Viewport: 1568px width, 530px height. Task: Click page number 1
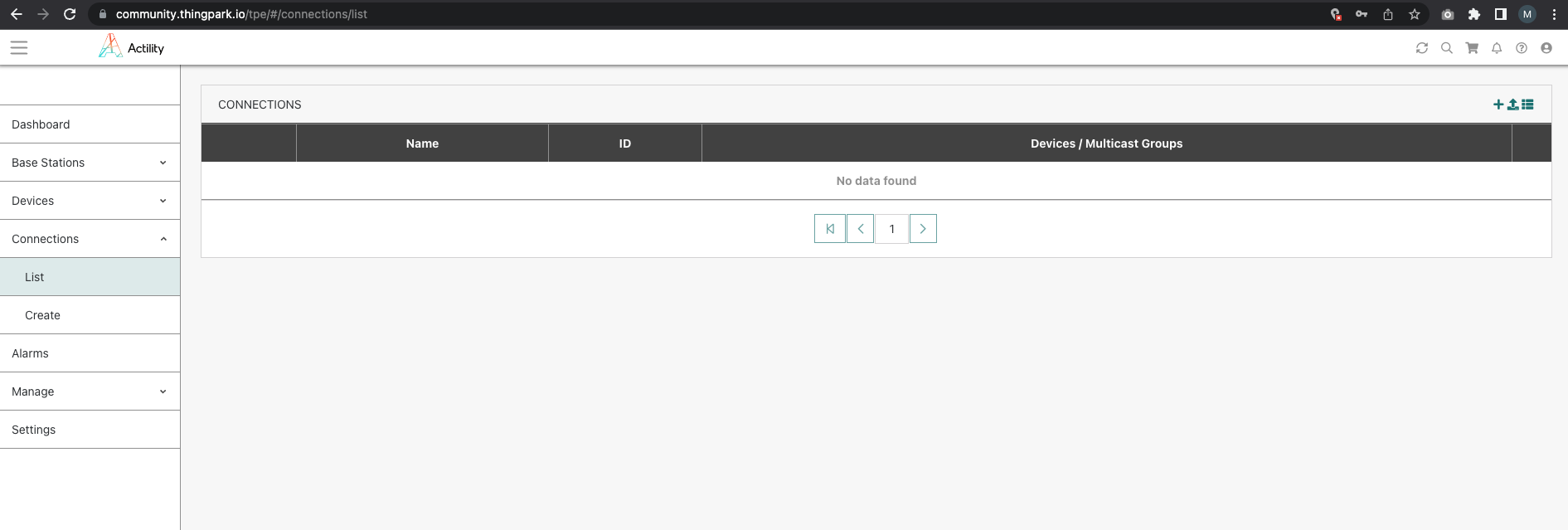coord(892,229)
